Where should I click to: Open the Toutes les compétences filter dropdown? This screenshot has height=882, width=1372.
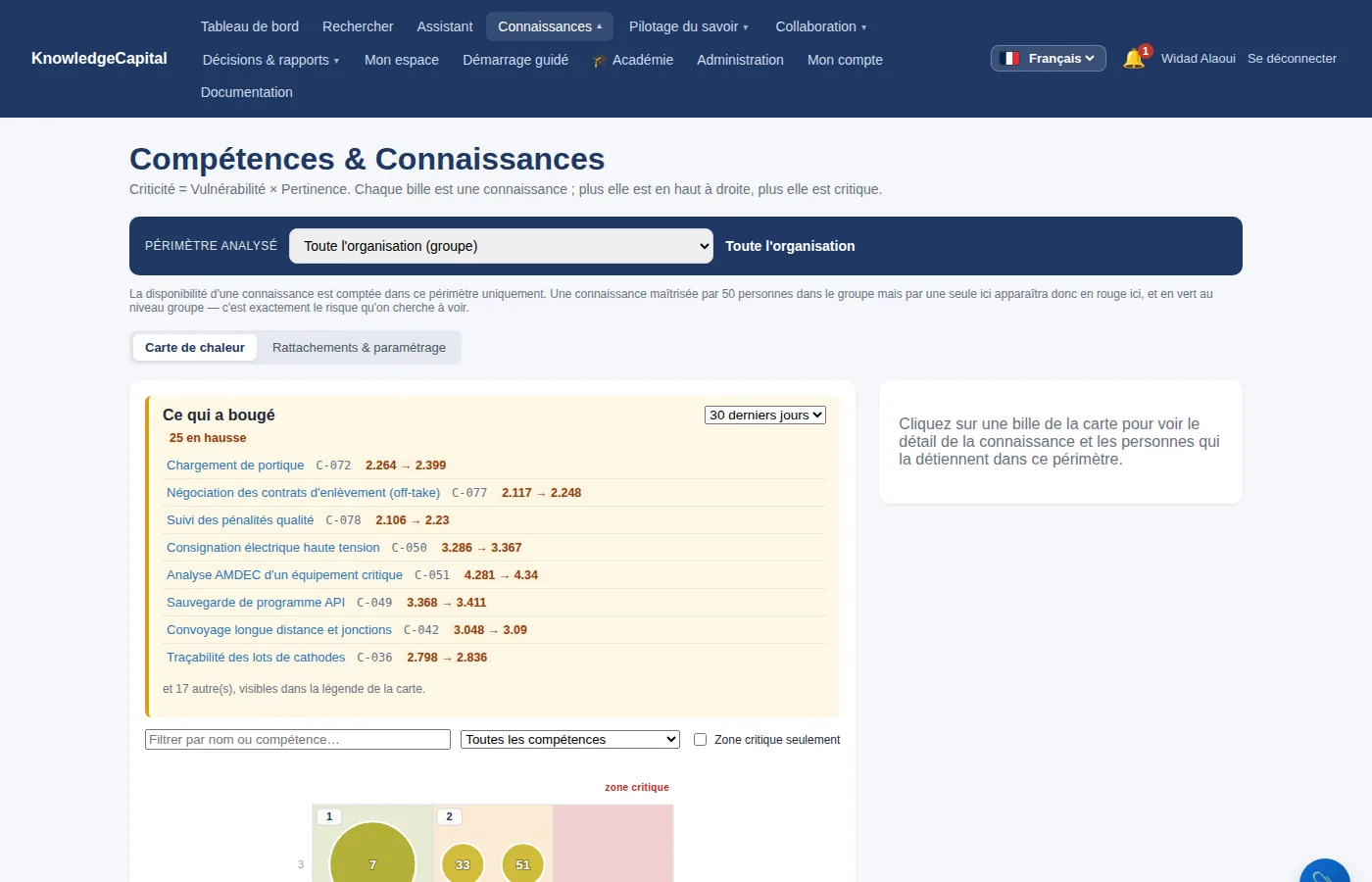pos(570,740)
